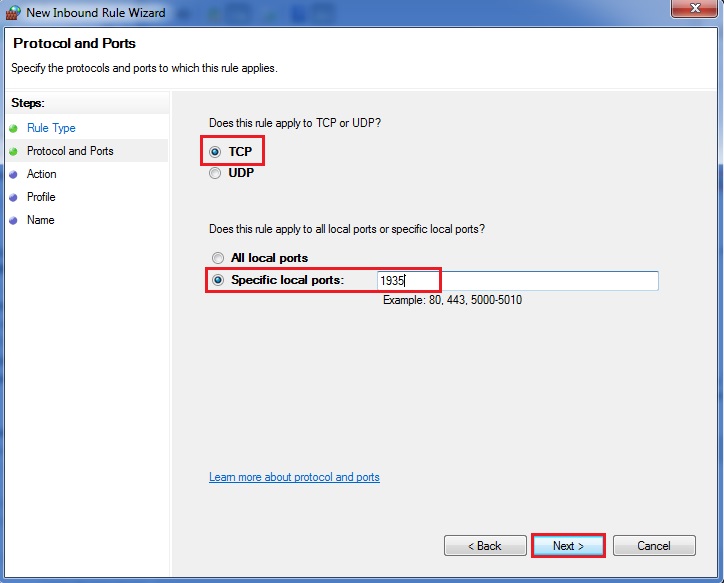
Task: Select the Name step label
Action: click(41, 220)
